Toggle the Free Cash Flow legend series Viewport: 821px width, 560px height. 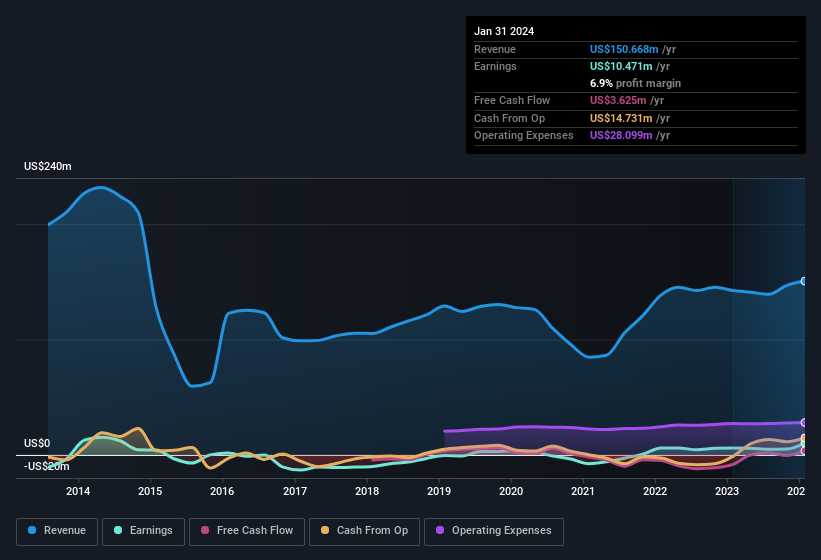pyautogui.click(x=247, y=531)
